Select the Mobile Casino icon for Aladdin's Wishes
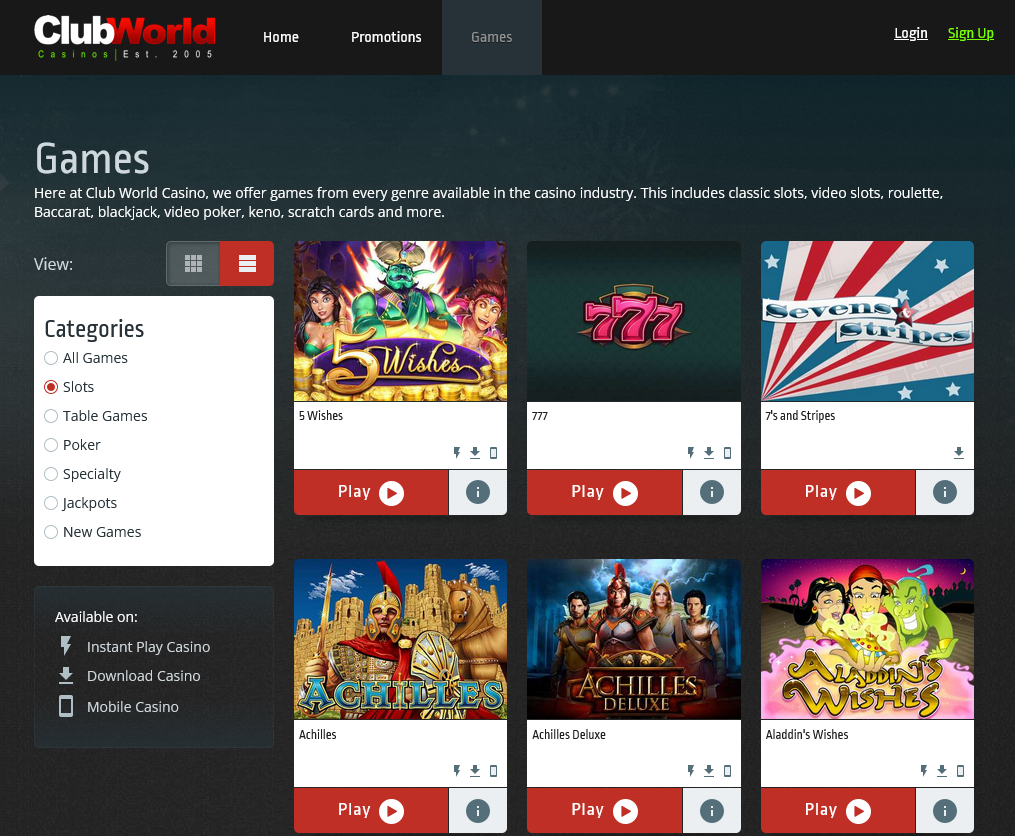Viewport: 1015px width, 836px height. [x=960, y=771]
